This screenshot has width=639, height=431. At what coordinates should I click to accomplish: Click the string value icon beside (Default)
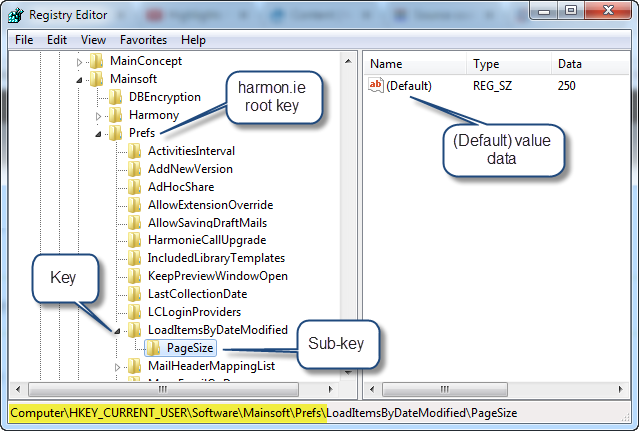click(x=376, y=85)
